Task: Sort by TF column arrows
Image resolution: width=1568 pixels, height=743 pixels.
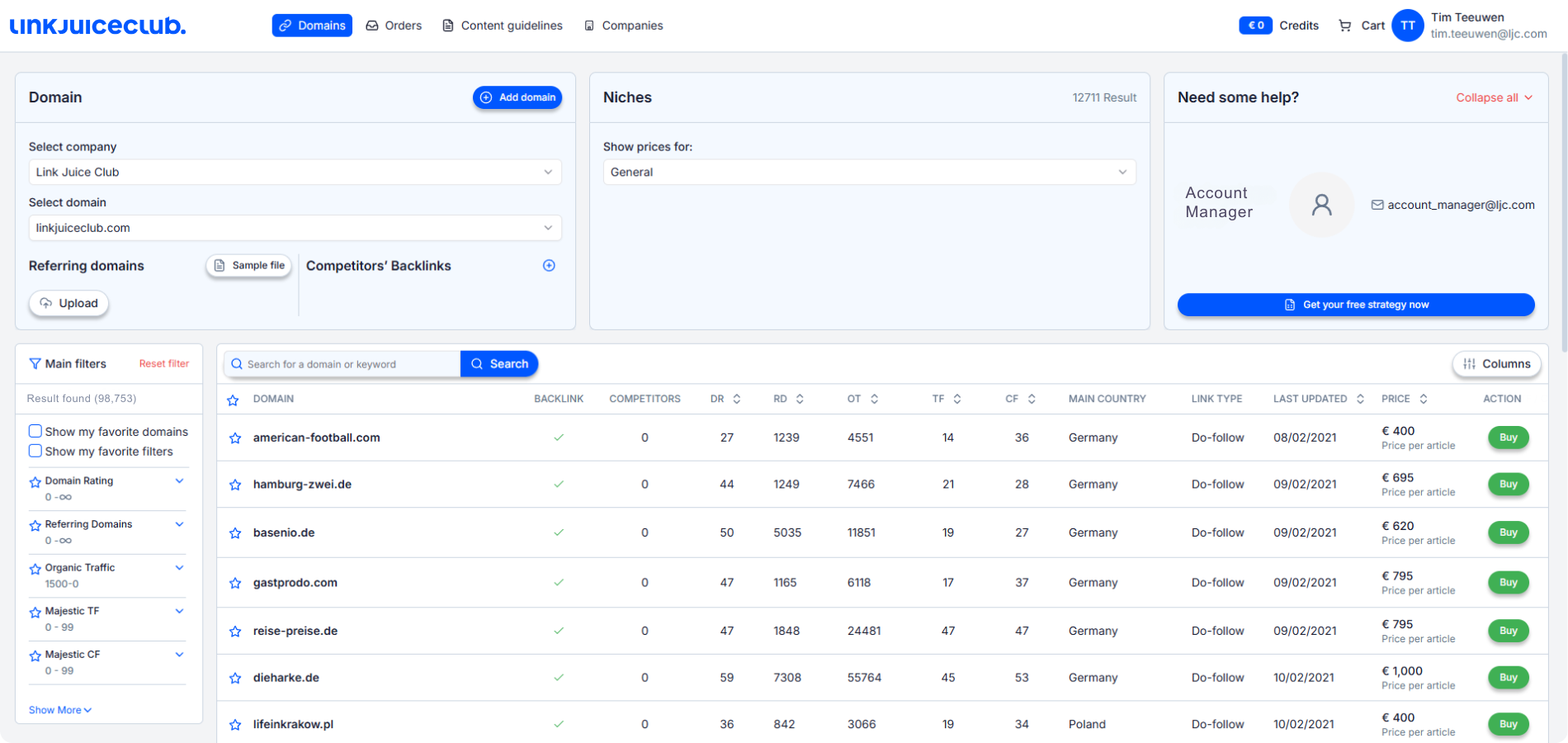Action: [x=957, y=399]
